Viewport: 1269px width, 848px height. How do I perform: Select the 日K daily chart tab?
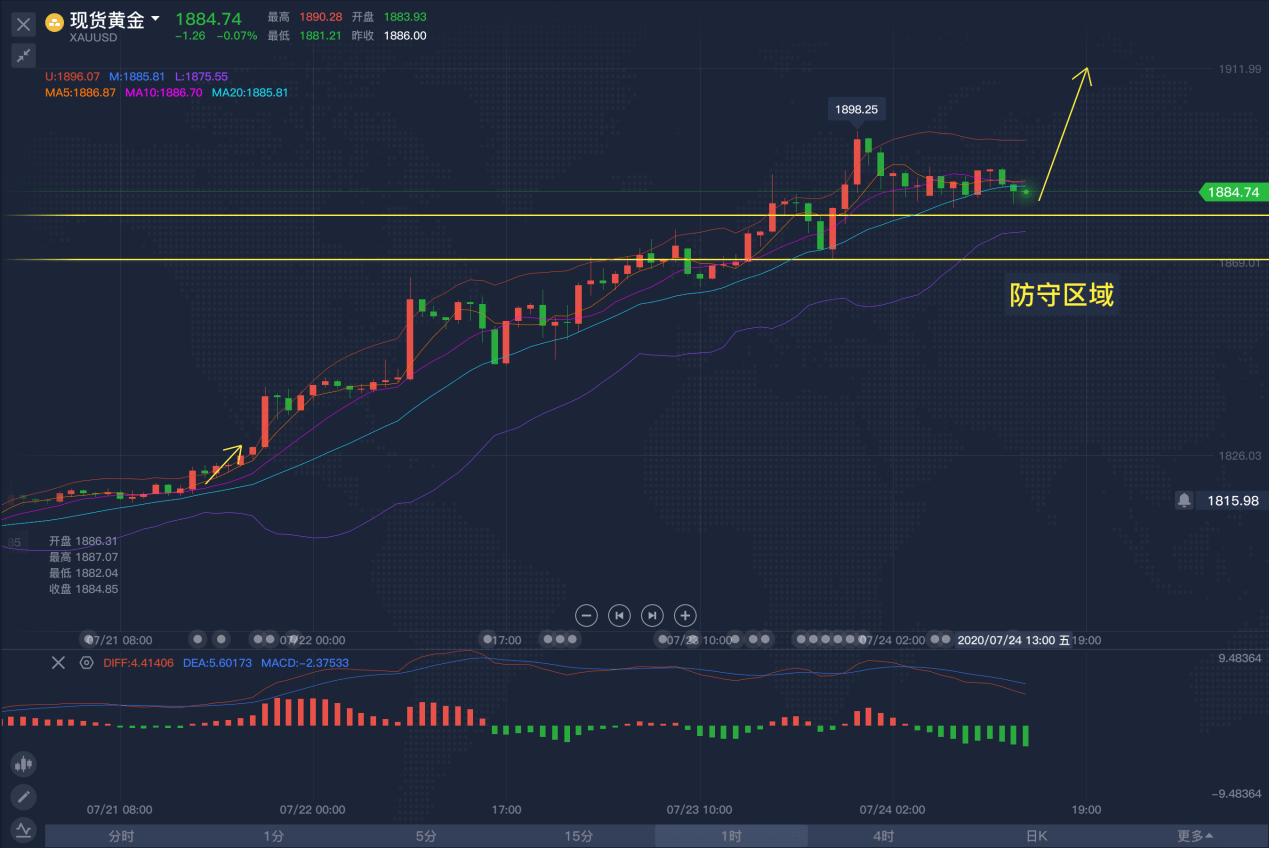point(1036,836)
